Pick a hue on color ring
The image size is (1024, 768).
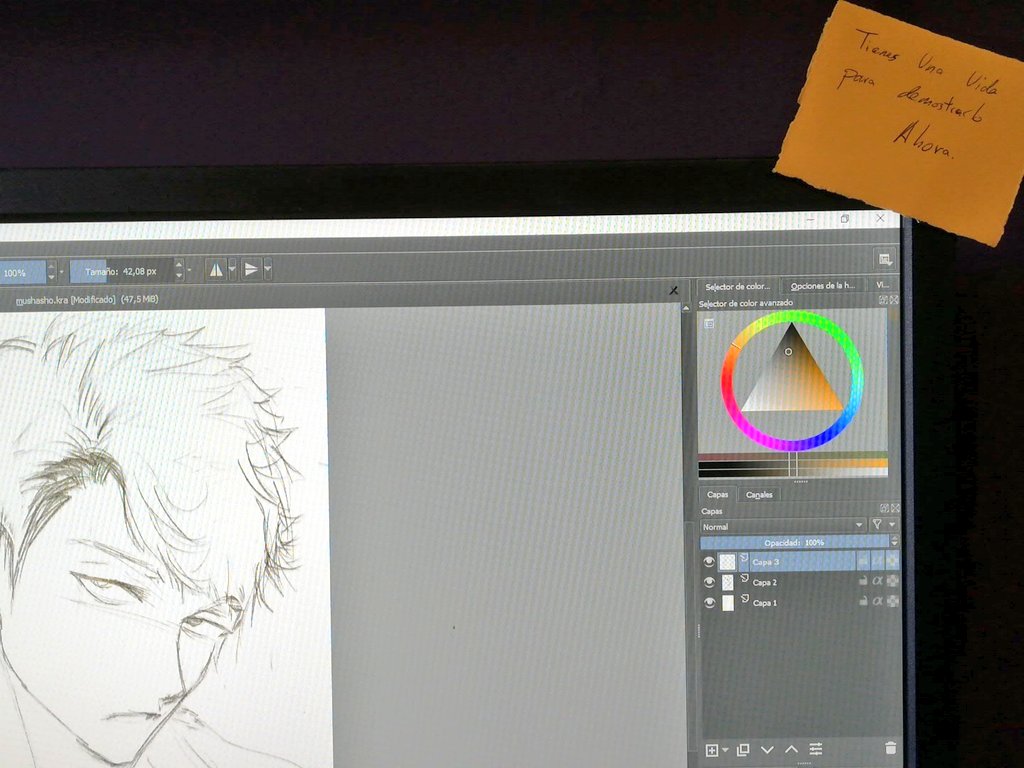pyautogui.click(x=792, y=381)
